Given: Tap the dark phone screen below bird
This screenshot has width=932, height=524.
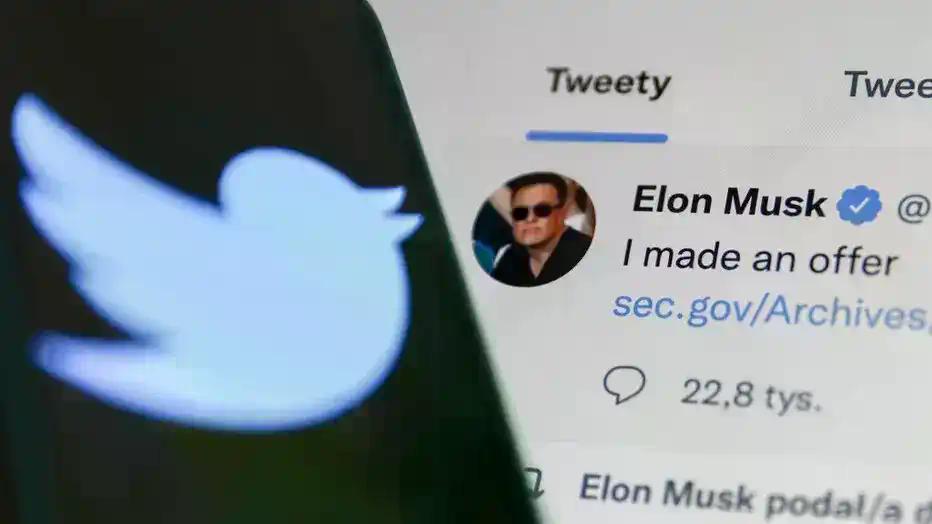Looking at the screenshot, I should point(238,475).
